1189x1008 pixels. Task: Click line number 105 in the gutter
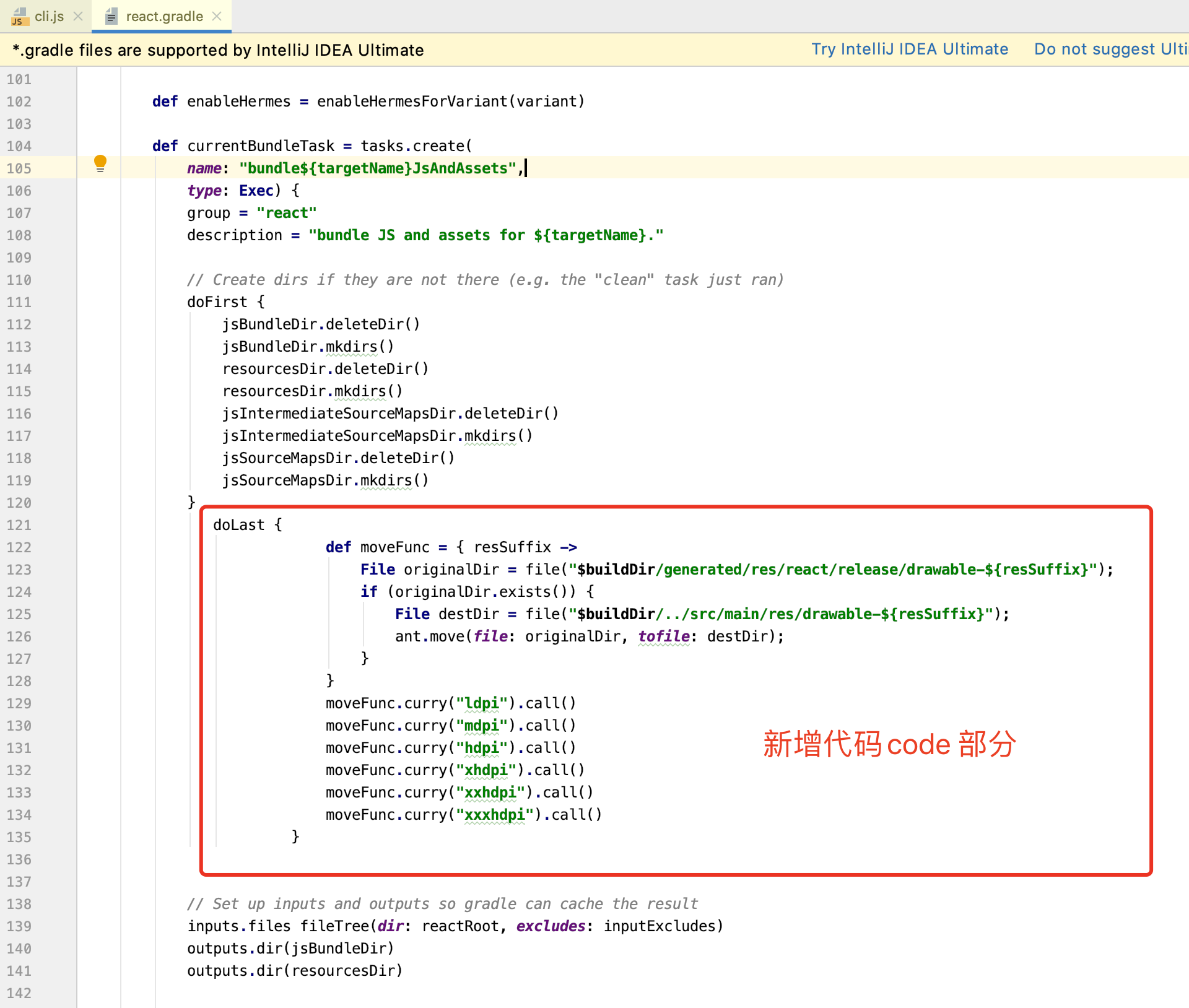pyautogui.click(x=19, y=168)
